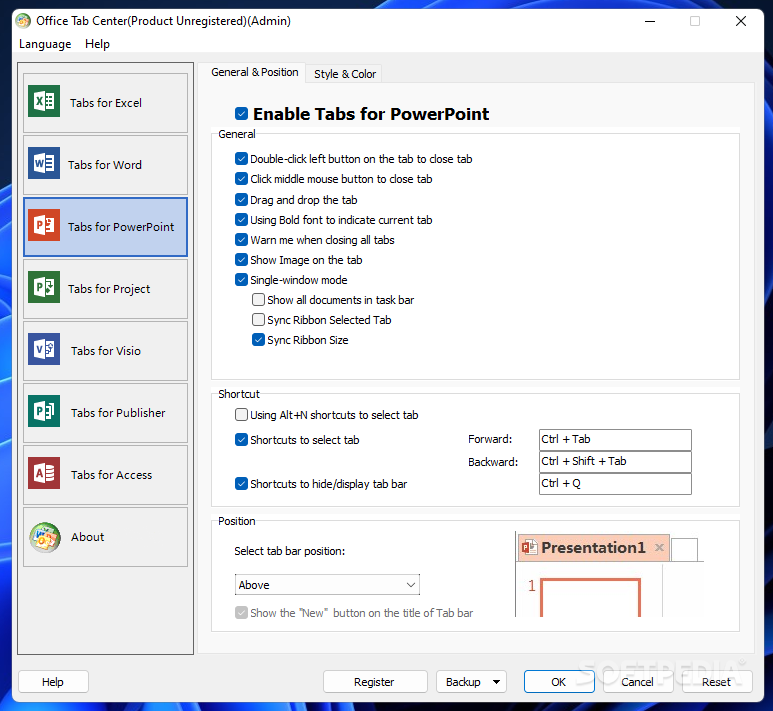This screenshot has height=711, width=773.
Task: Click the Visio icon in sidebar
Action: click(44, 349)
